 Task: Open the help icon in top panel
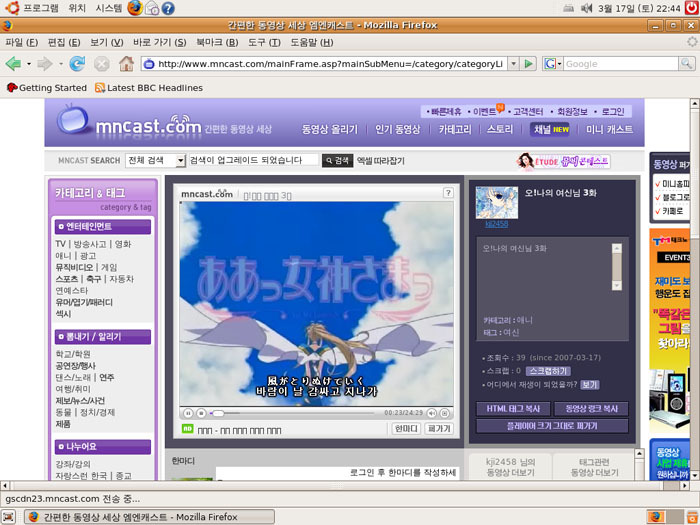tap(168, 8)
